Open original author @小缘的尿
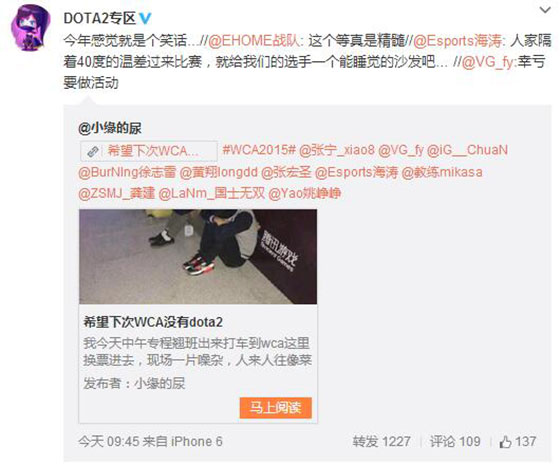This screenshot has width=560, height=464. (110, 128)
